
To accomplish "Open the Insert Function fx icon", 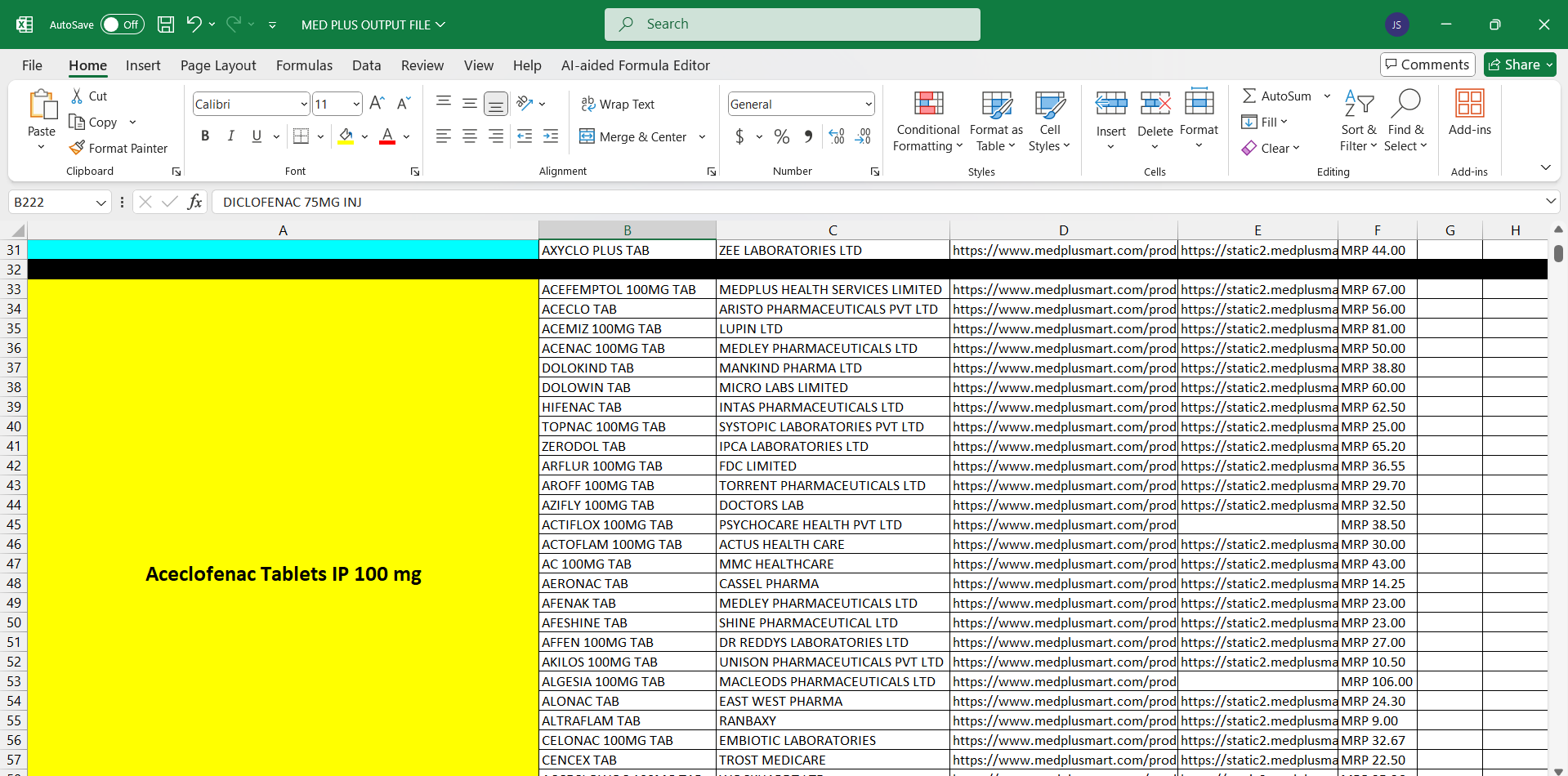I will coord(194,202).
